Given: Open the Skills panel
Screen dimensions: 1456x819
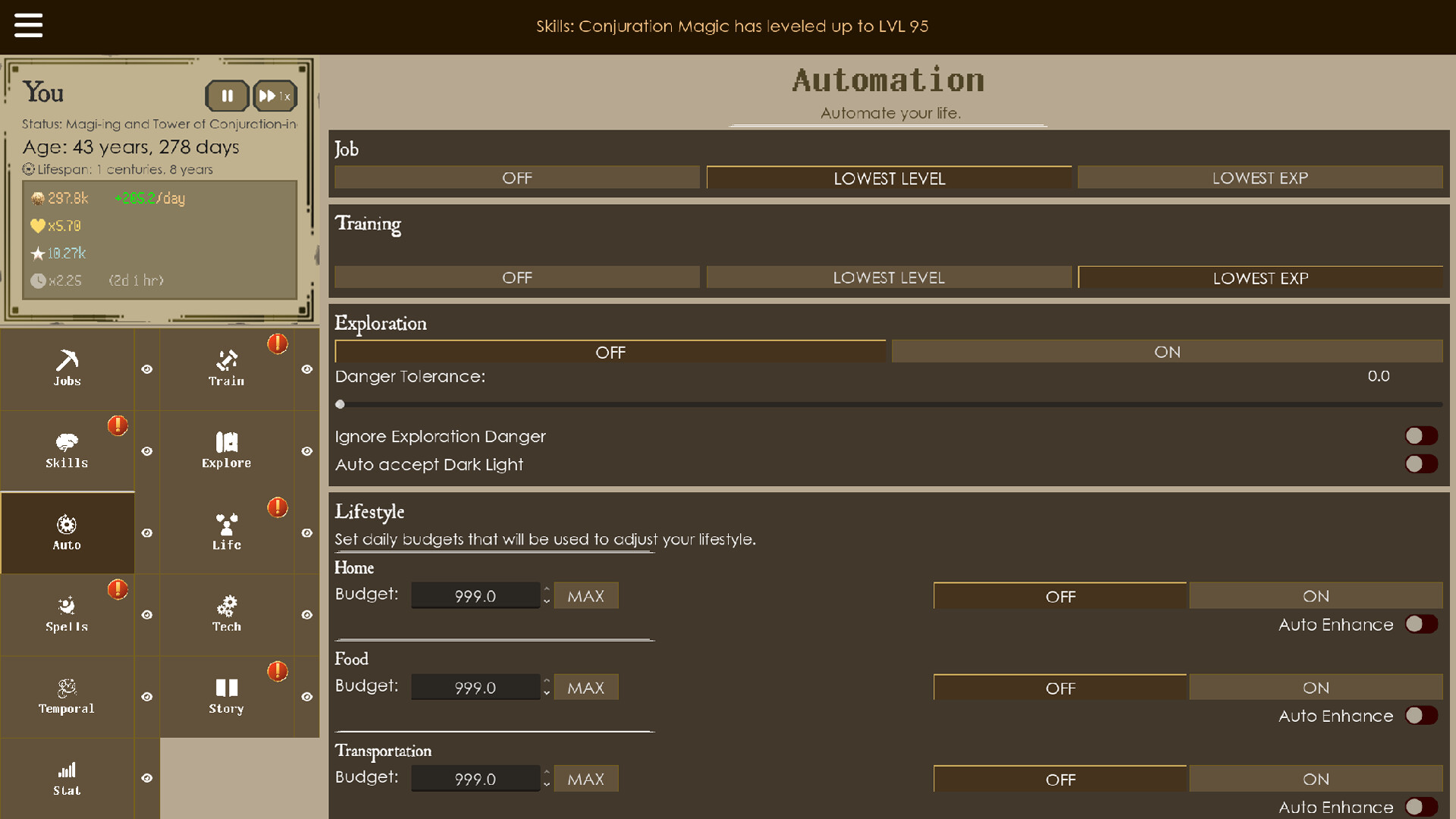Looking at the screenshot, I should (66, 450).
